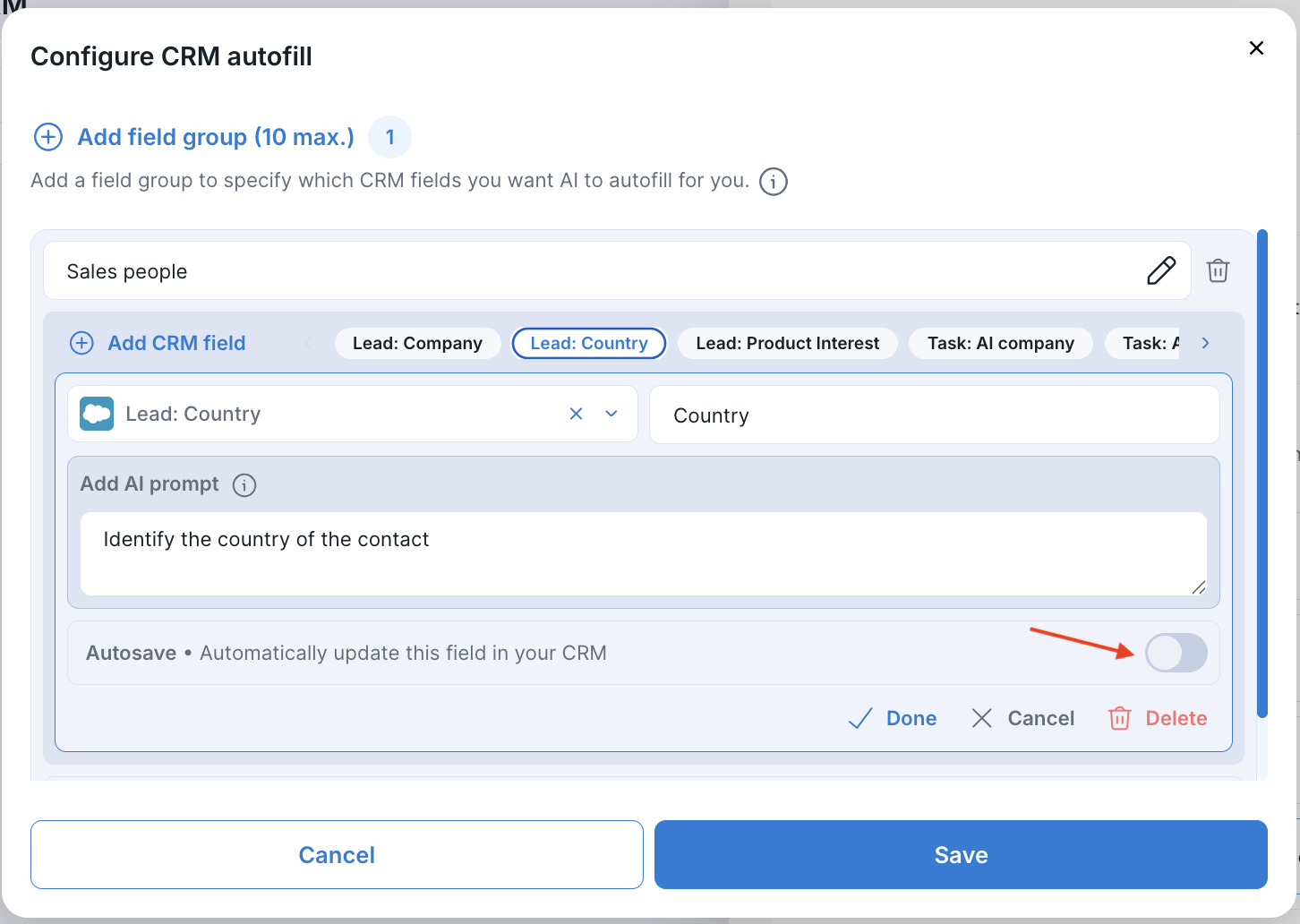Clear the Lead: Country selection with X

pos(576,414)
